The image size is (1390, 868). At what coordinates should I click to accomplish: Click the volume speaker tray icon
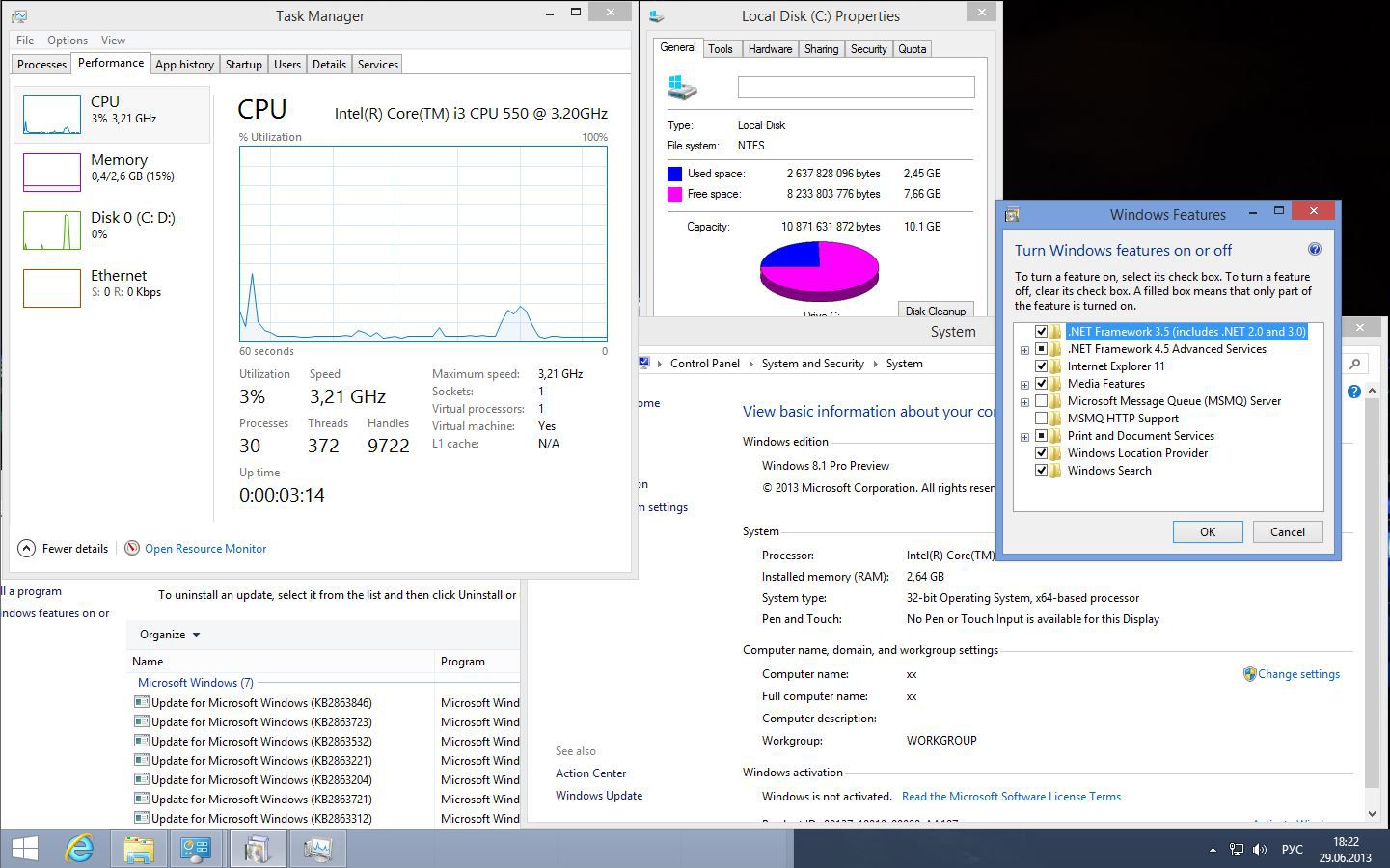coord(1260,850)
